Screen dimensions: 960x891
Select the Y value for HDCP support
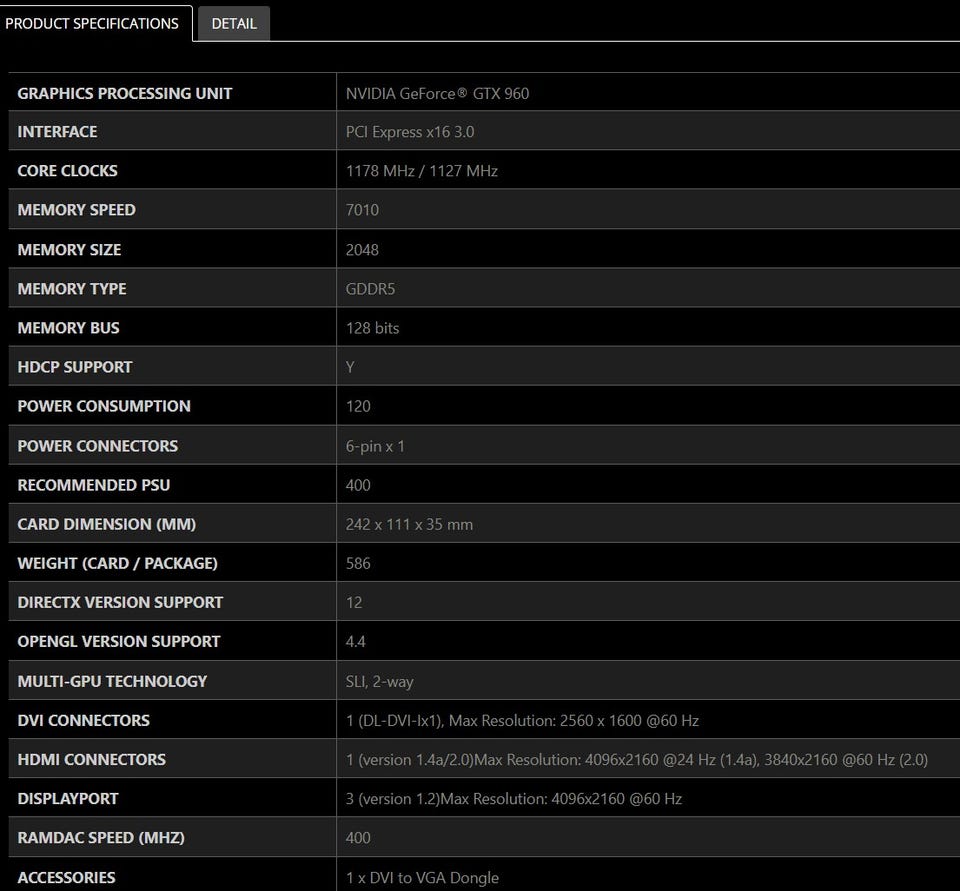pyautogui.click(x=350, y=367)
